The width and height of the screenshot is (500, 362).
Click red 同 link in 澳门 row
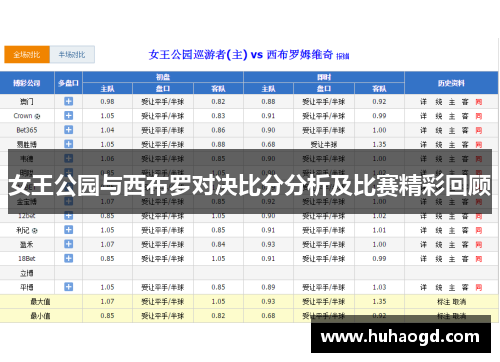[479, 102]
